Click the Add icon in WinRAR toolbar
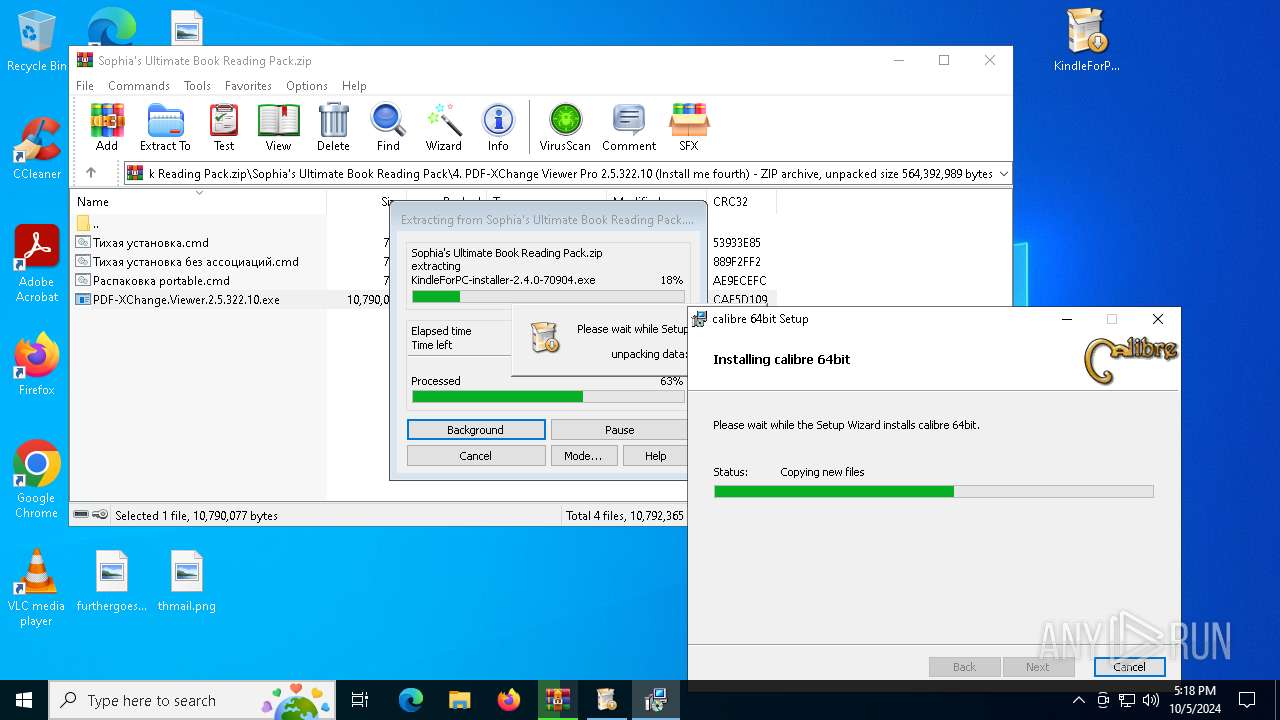1280x720 pixels. point(107,127)
